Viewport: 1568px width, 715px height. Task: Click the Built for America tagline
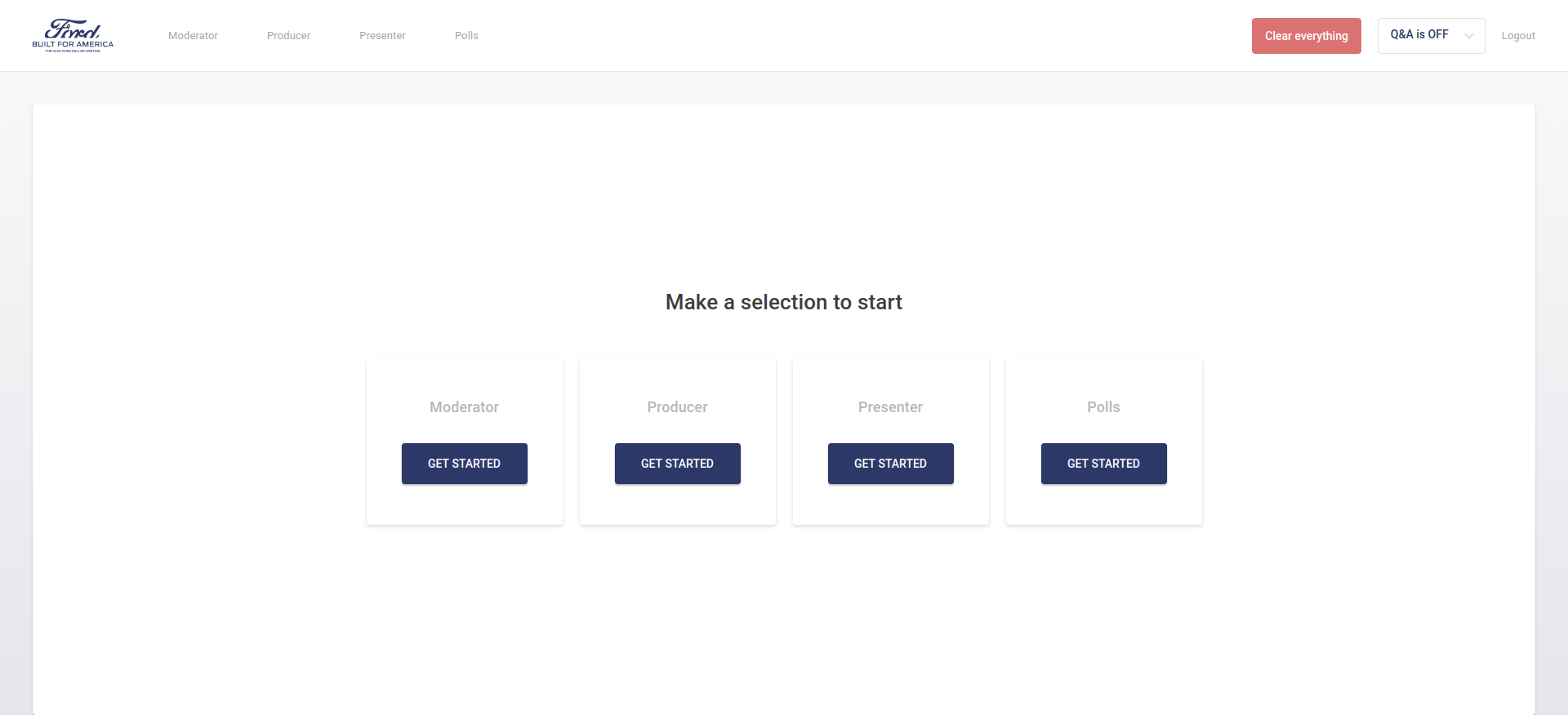point(73,44)
